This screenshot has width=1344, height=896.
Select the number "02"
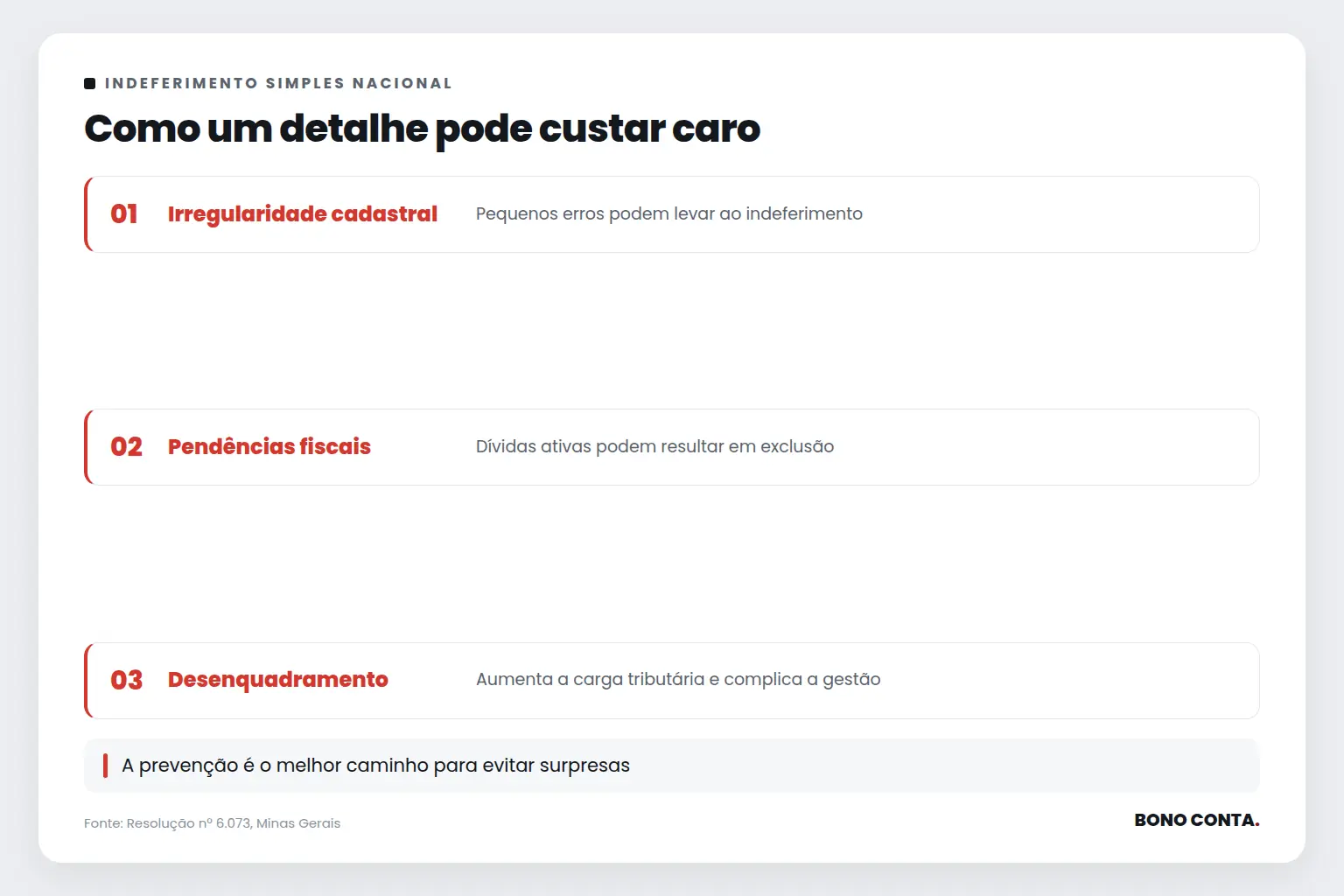pyautogui.click(x=126, y=447)
